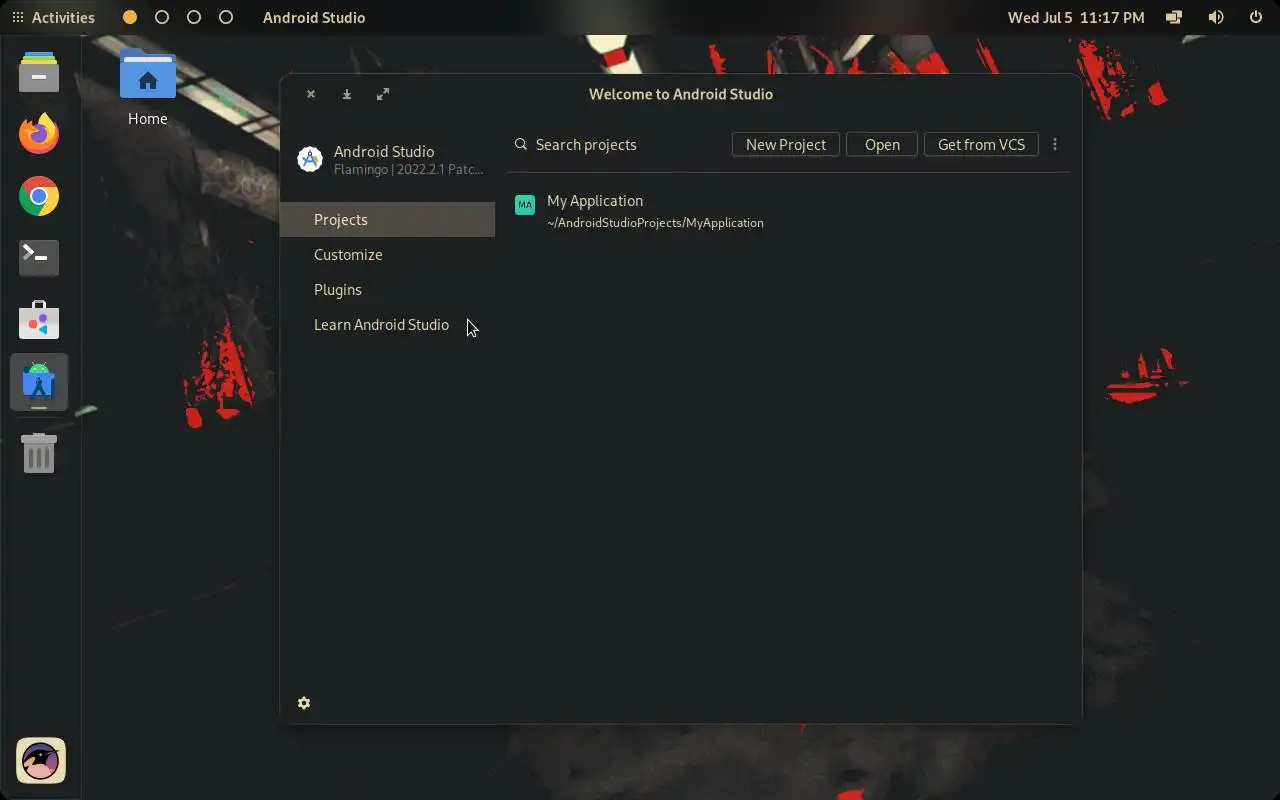This screenshot has height=800, width=1280.
Task: Switch to the fourth workspace dot
Action: 226,17
